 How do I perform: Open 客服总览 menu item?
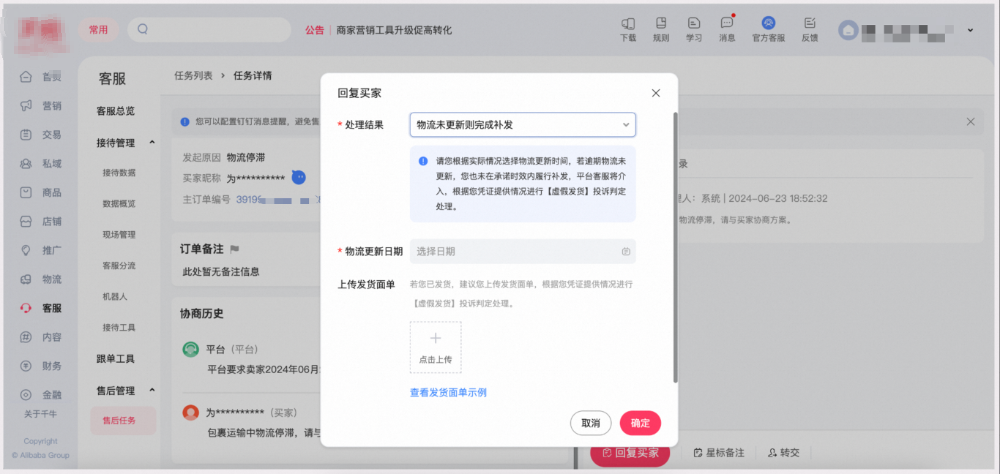point(115,111)
